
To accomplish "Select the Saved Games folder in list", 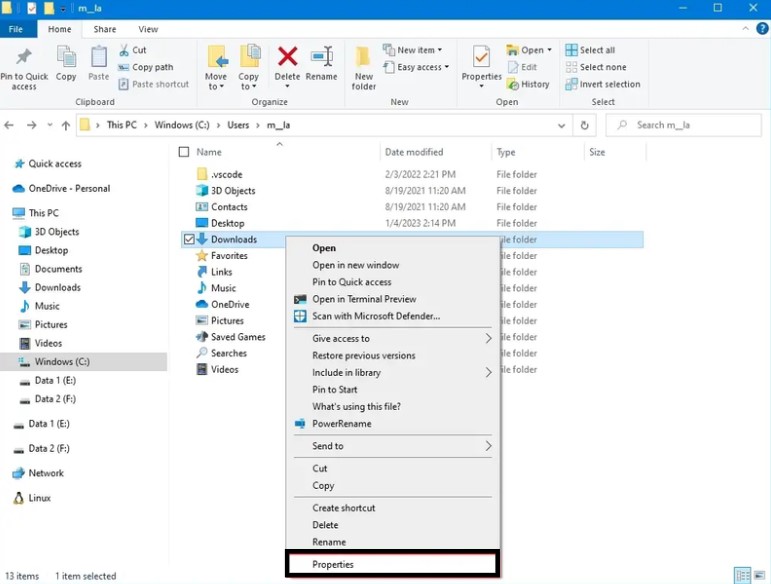I will pyautogui.click(x=238, y=337).
